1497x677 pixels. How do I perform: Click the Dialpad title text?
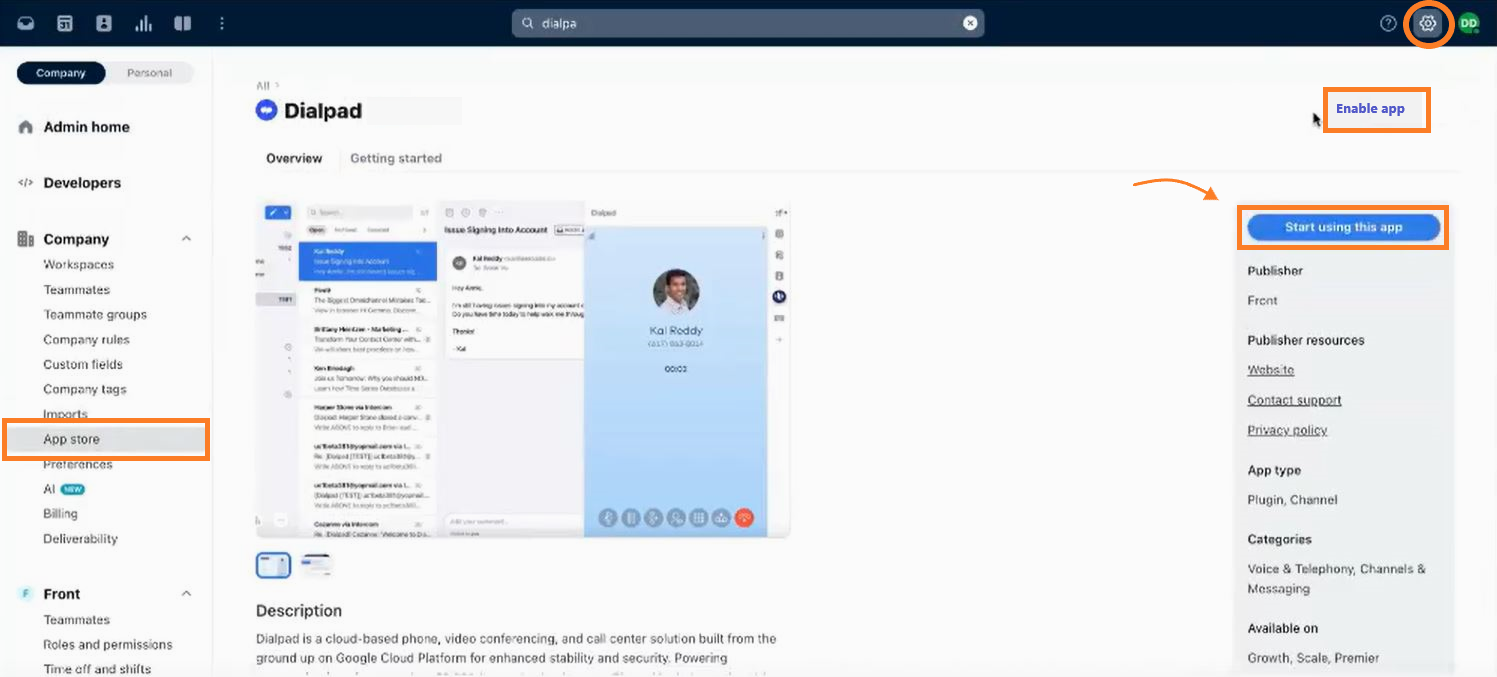(x=323, y=111)
